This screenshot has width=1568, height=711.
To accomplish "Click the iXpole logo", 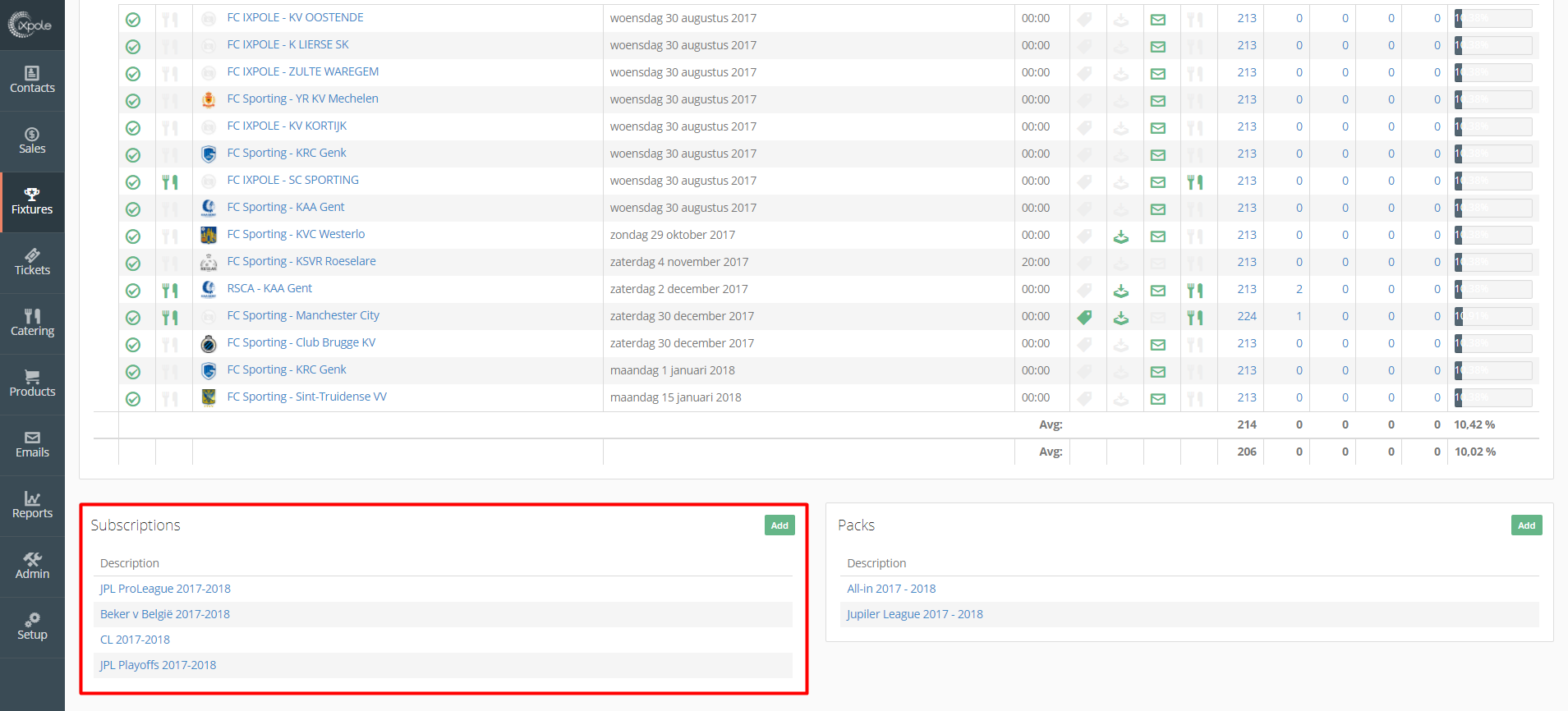I will (x=30, y=25).
